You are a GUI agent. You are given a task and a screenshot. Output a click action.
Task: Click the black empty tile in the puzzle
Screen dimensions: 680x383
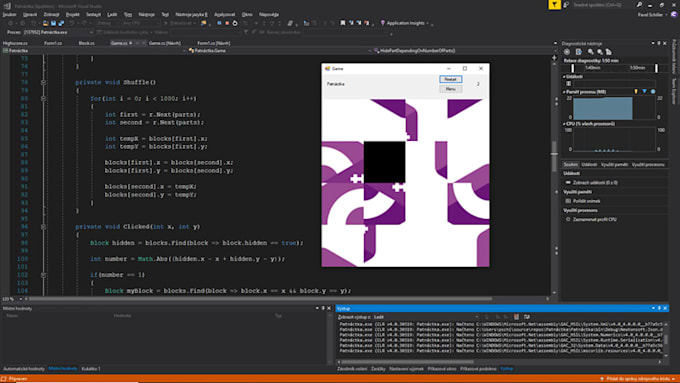[384, 162]
